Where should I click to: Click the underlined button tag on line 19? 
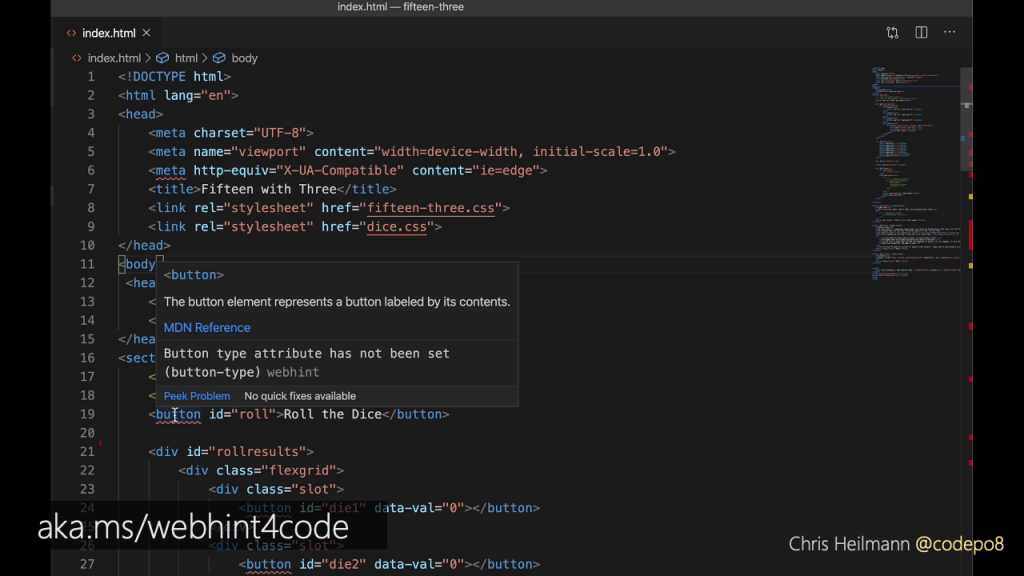178,415
